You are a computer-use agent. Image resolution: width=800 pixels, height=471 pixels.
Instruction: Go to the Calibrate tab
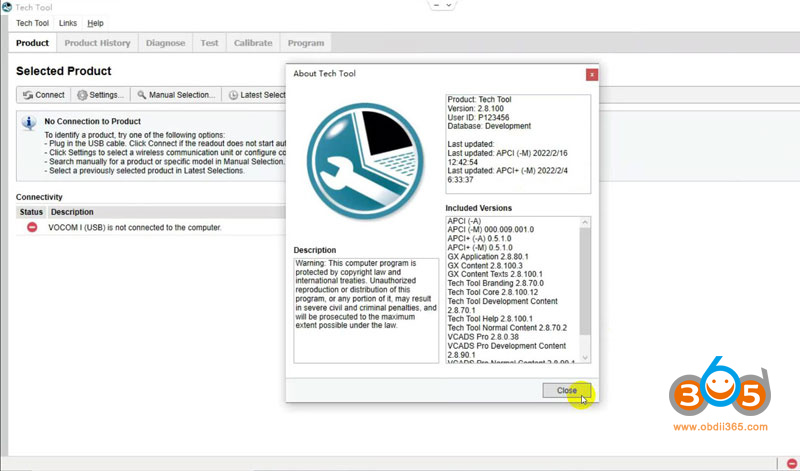click(253, 43)
